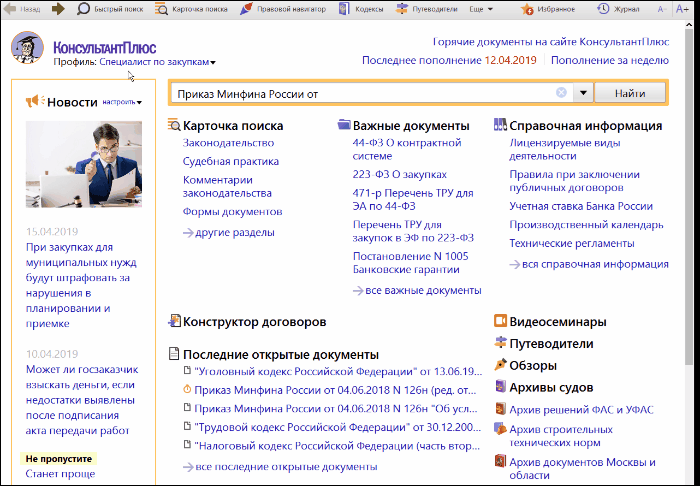This screenshot has height=486, width=700.
Task: Open the Карточка поиска toolbar icon
Action: point(161,8)
